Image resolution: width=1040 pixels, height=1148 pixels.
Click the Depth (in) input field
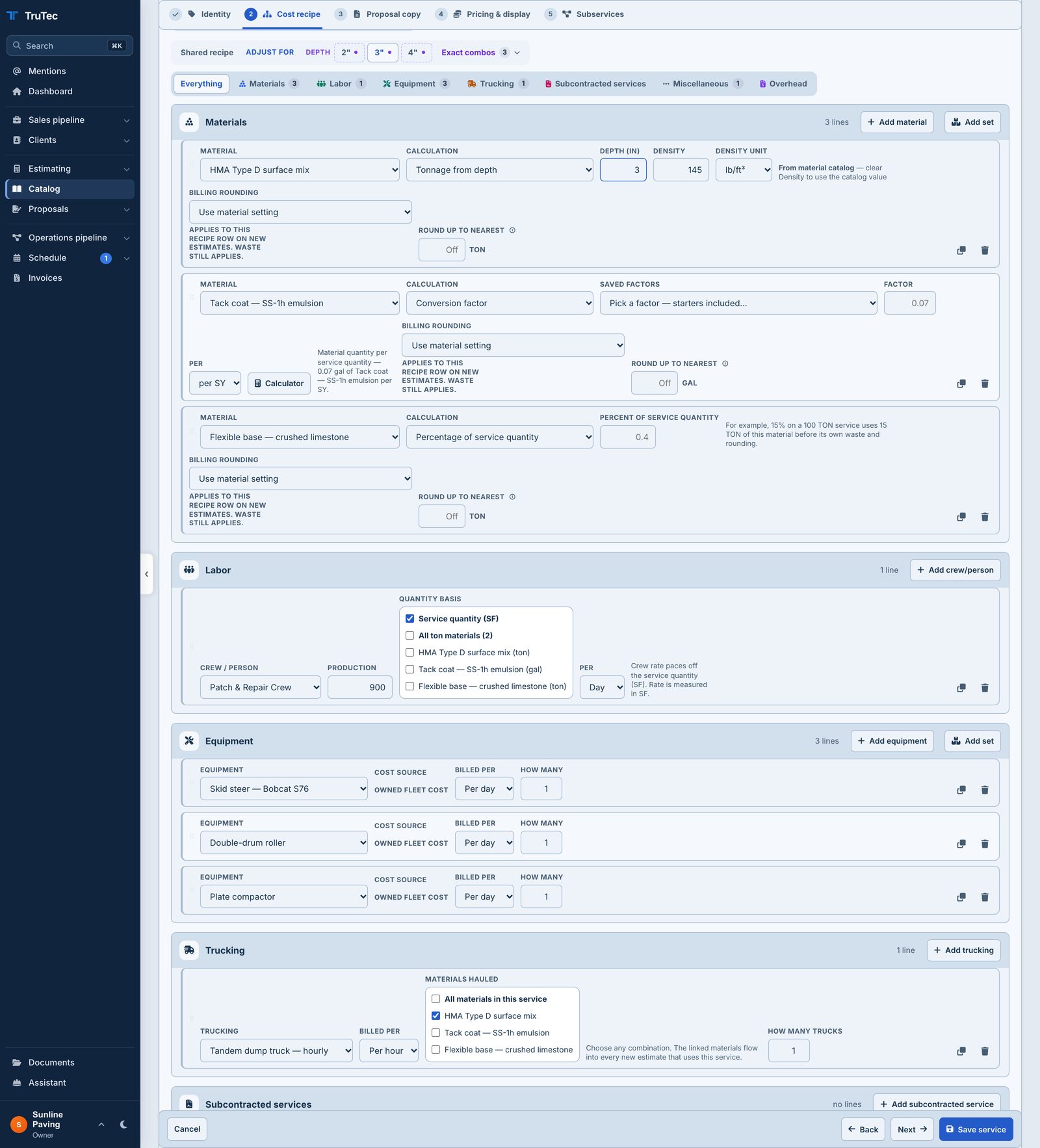click(623, 170)
